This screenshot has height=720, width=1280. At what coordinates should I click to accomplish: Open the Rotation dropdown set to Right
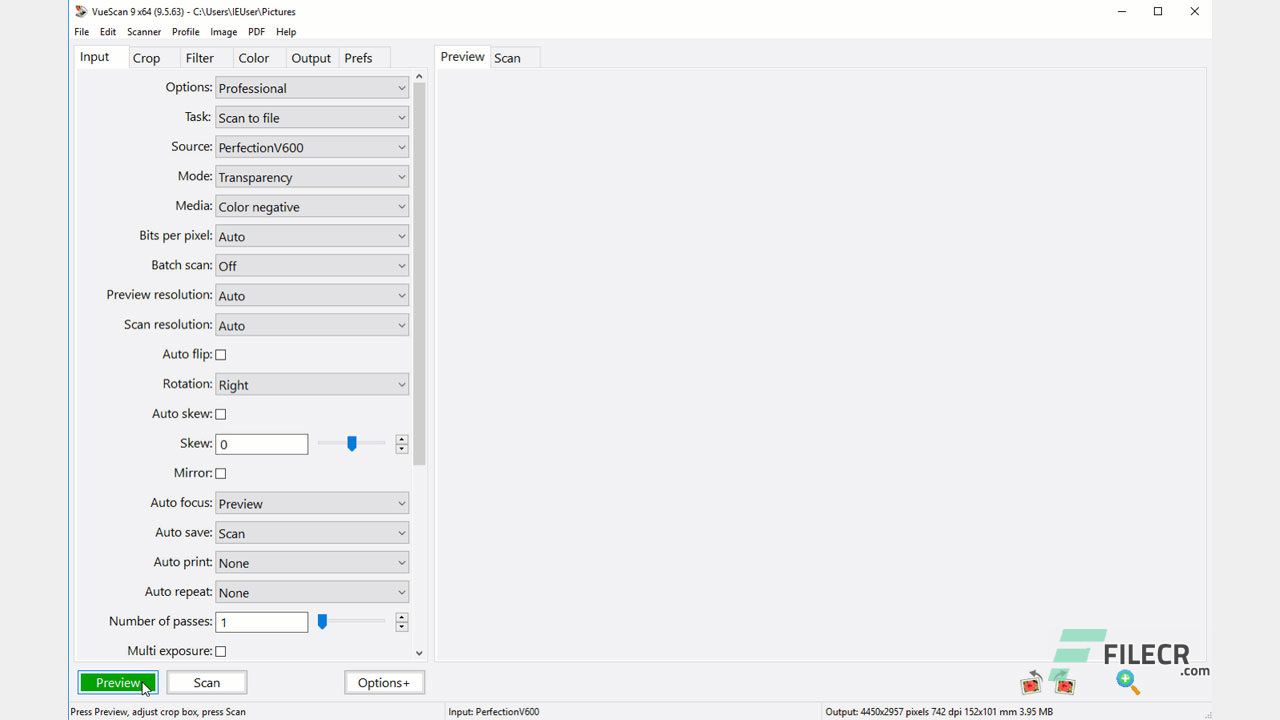coord(312,385)
